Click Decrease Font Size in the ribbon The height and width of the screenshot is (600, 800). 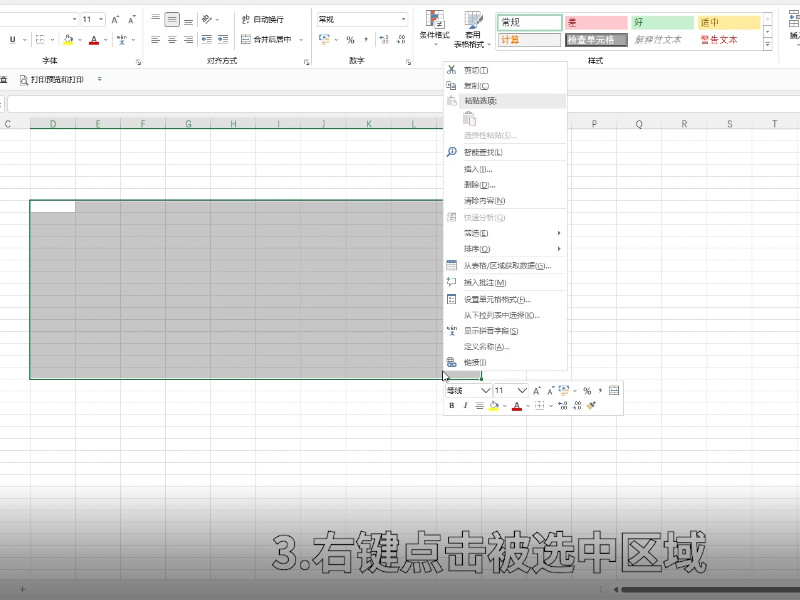click(x=132, y=20)
